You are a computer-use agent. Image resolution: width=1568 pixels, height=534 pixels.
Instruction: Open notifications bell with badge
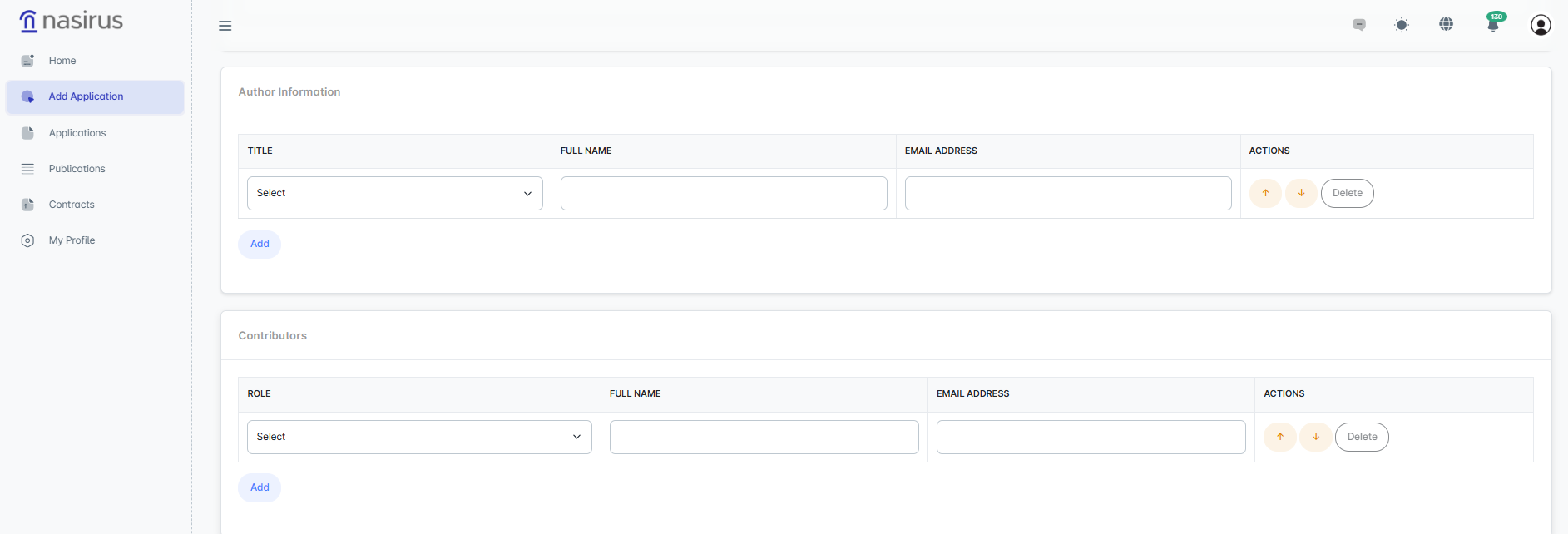click(1493, 24)
